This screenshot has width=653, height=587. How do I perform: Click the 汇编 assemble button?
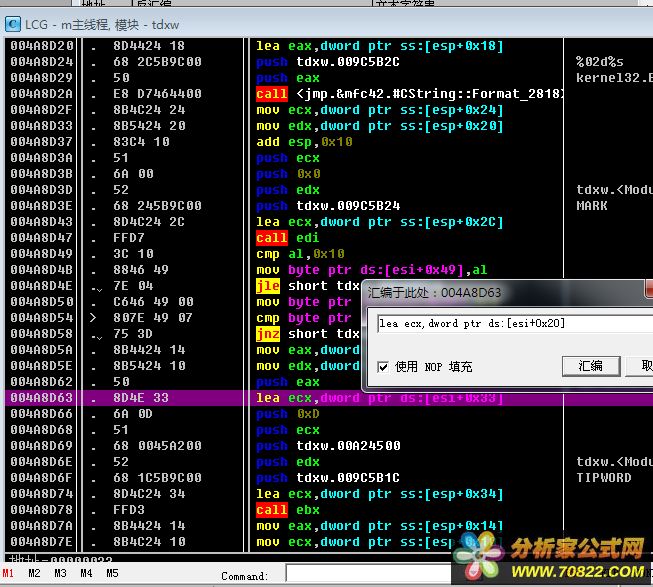591,366
